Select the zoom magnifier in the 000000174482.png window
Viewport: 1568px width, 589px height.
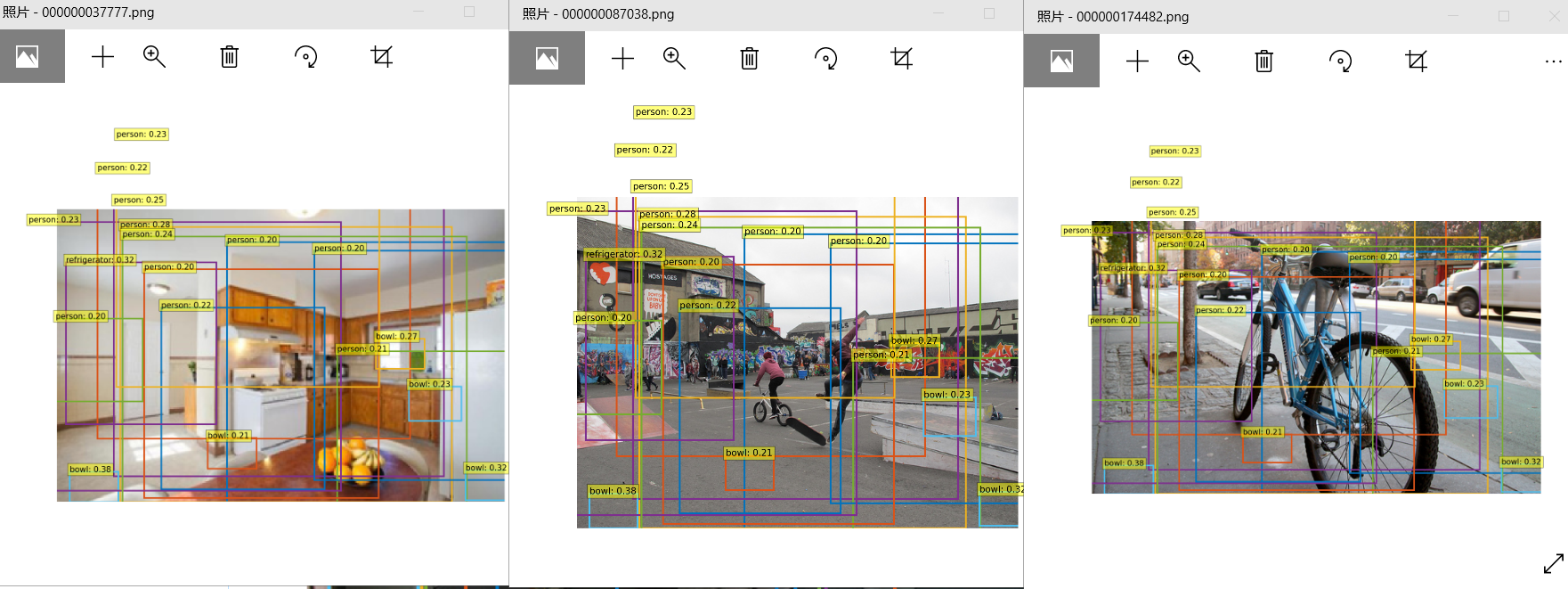1190,61
